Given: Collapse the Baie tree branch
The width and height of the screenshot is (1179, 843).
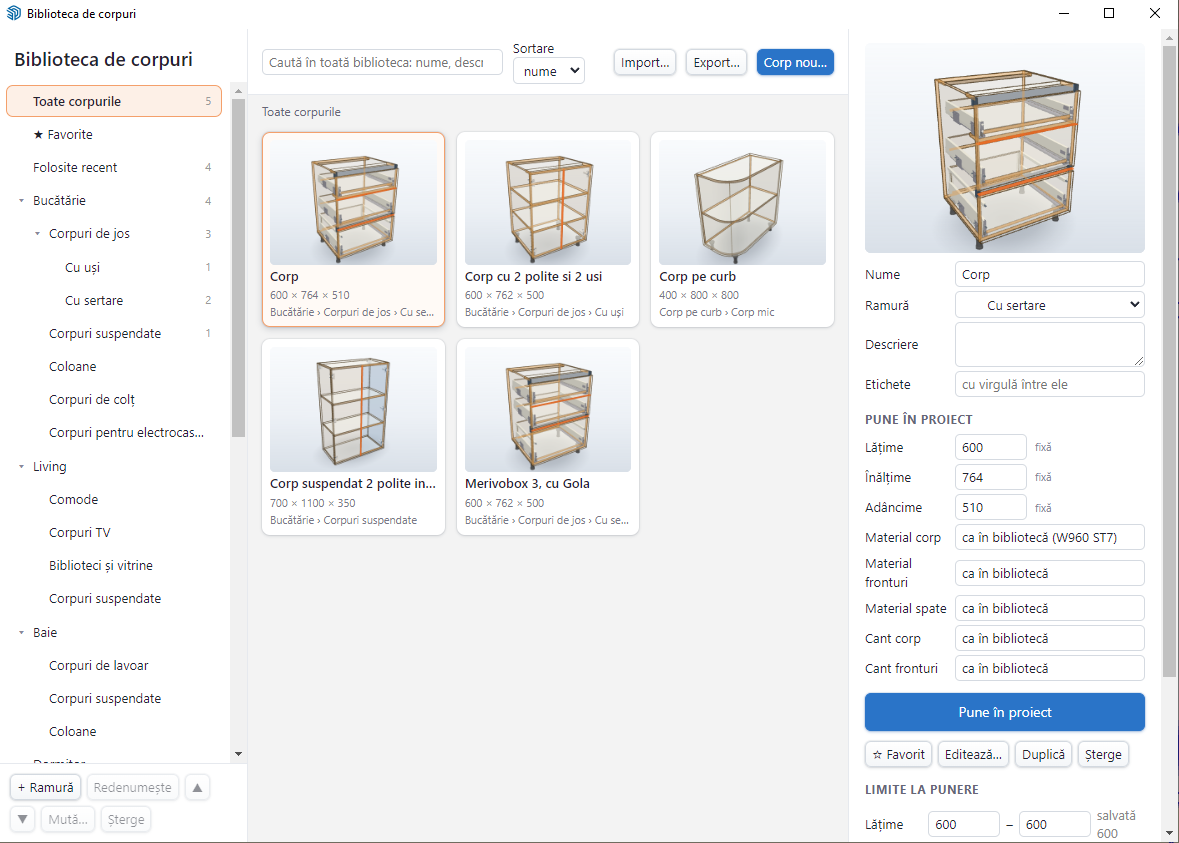Looking at the screenshot, I should point(21,632).
